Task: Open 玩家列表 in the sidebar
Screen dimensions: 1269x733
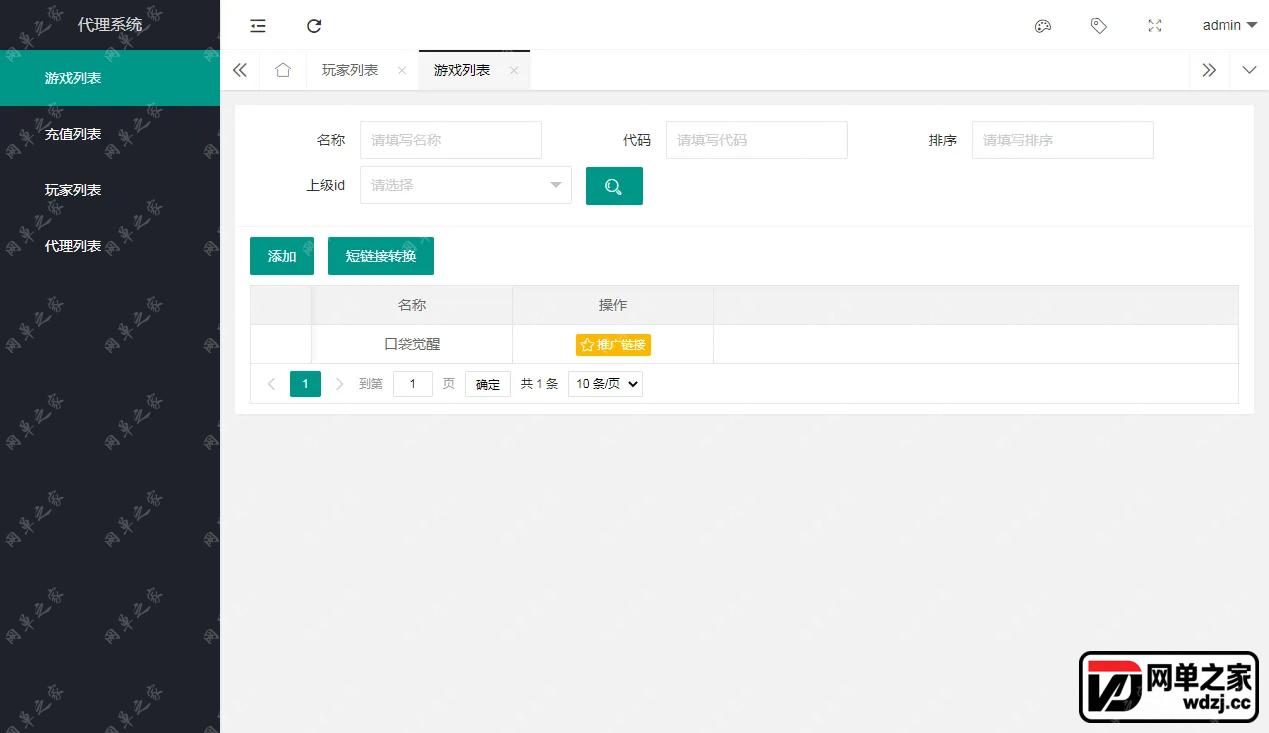Action: click(110, 190)
